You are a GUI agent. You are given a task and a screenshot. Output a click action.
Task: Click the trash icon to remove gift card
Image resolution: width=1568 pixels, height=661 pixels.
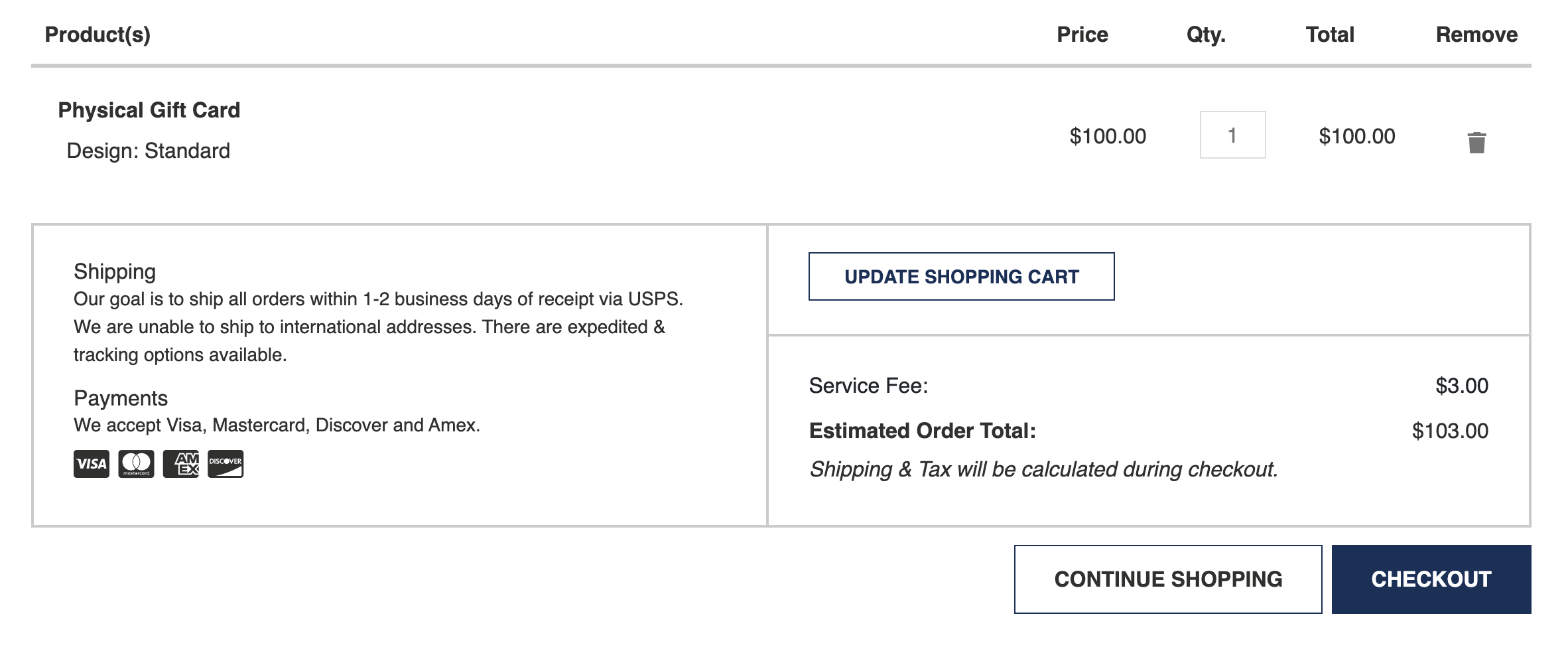[1476, 142]
